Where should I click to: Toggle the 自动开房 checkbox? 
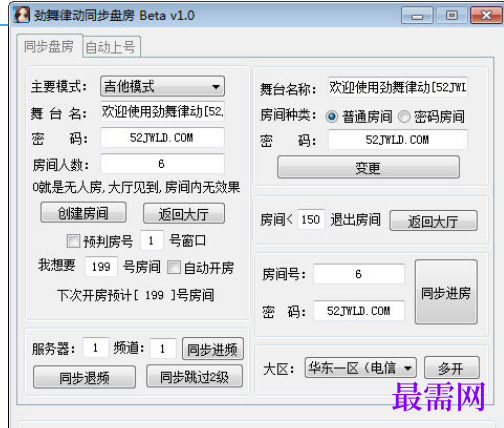(x=174, y=267)
